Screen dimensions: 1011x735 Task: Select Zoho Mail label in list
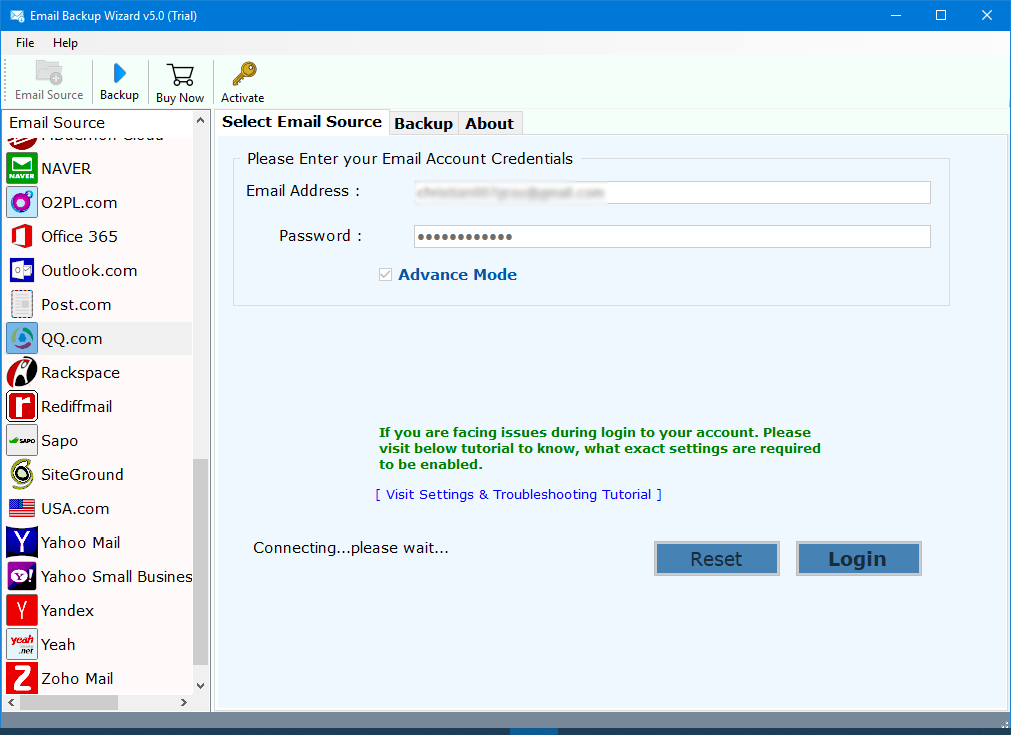tap(77, 678)
